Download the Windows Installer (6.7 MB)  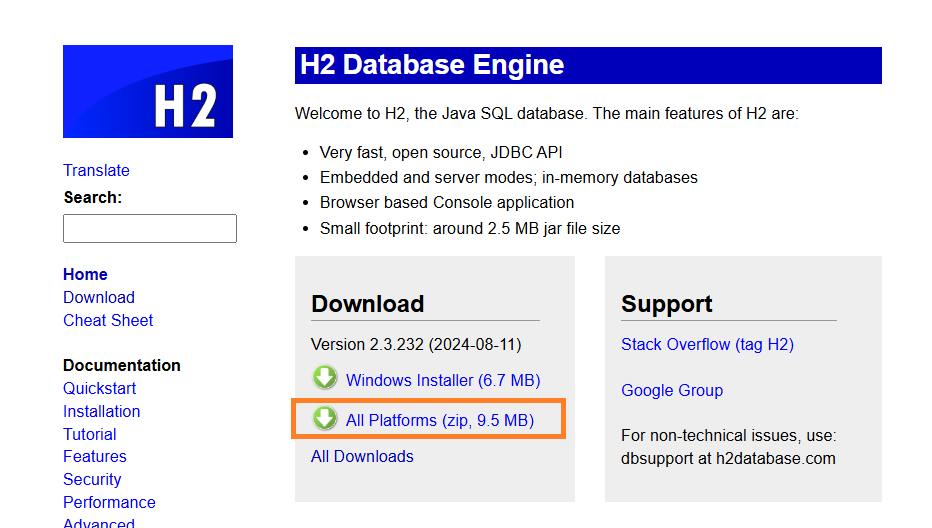(443, 380)
